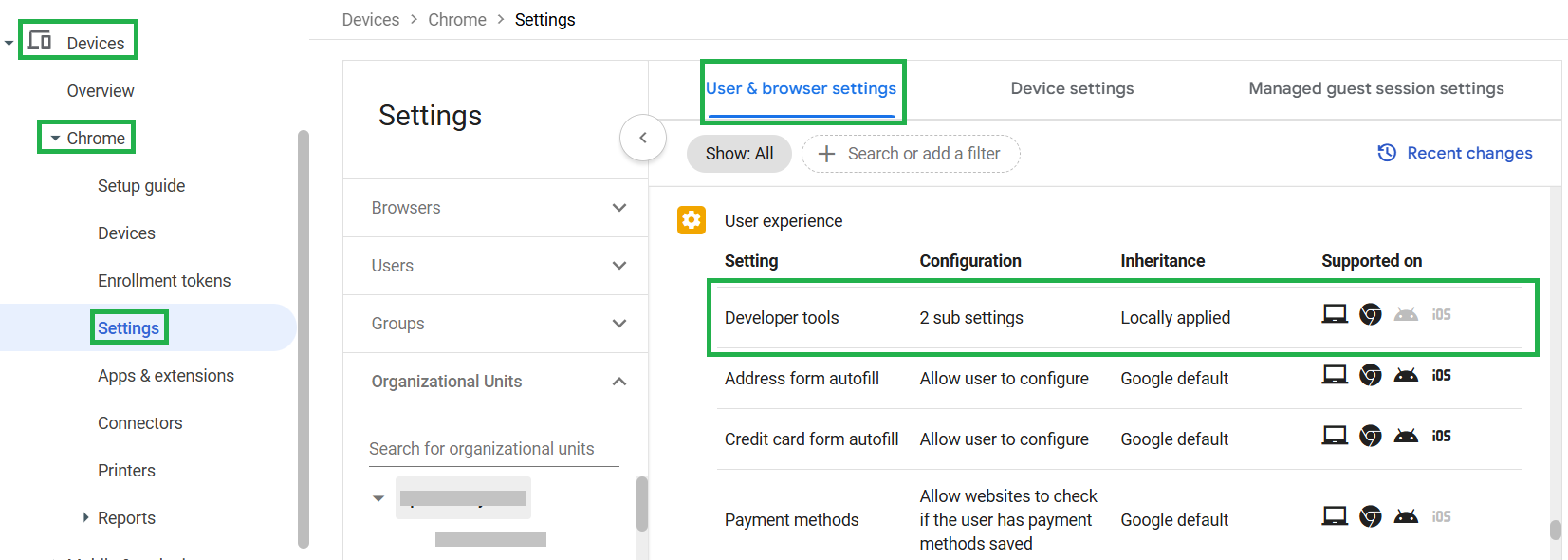Click the Devices section icon in sidebar
Screen dimensions: 1568x560
(x=39, y=41)
